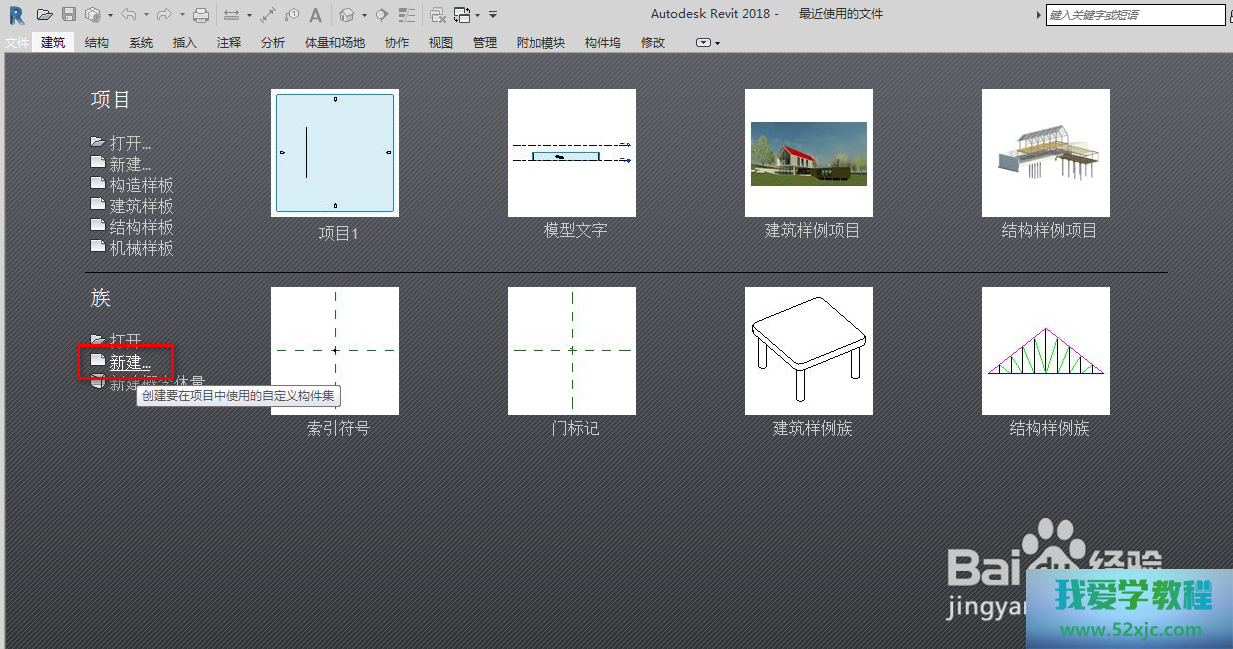Click 新建... link under 族 section
This screenshot has height=649, width=1233.
click(130, 363)
